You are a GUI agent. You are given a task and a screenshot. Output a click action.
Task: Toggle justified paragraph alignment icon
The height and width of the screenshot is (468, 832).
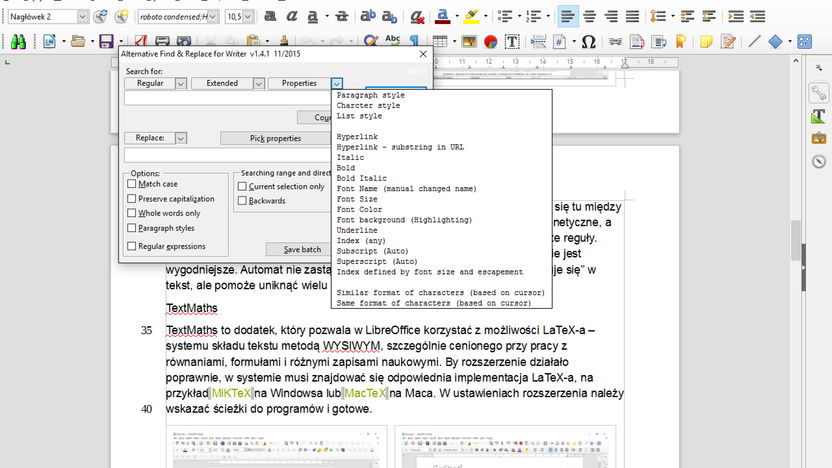point(632,16)
